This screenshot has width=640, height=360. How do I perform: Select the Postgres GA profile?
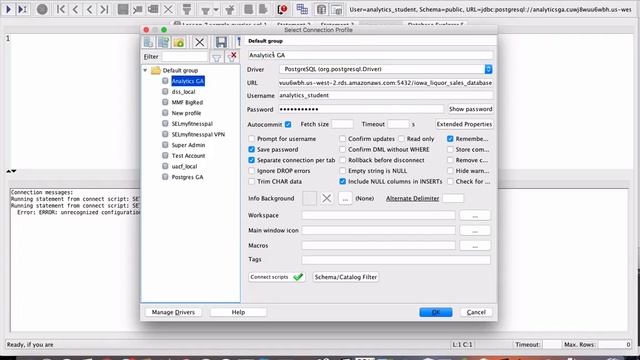point(187,177)
